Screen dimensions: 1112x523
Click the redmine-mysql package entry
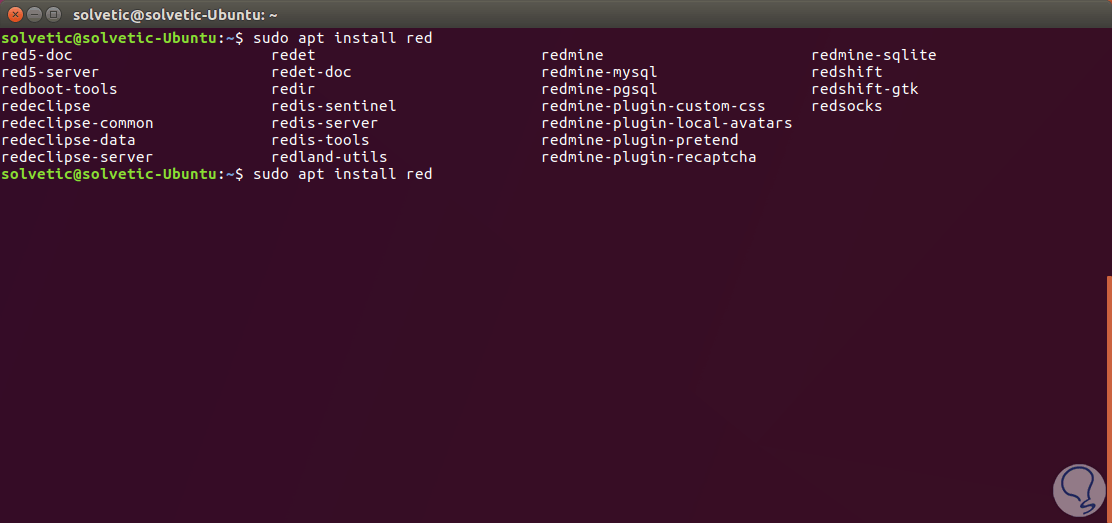(599, 72)
